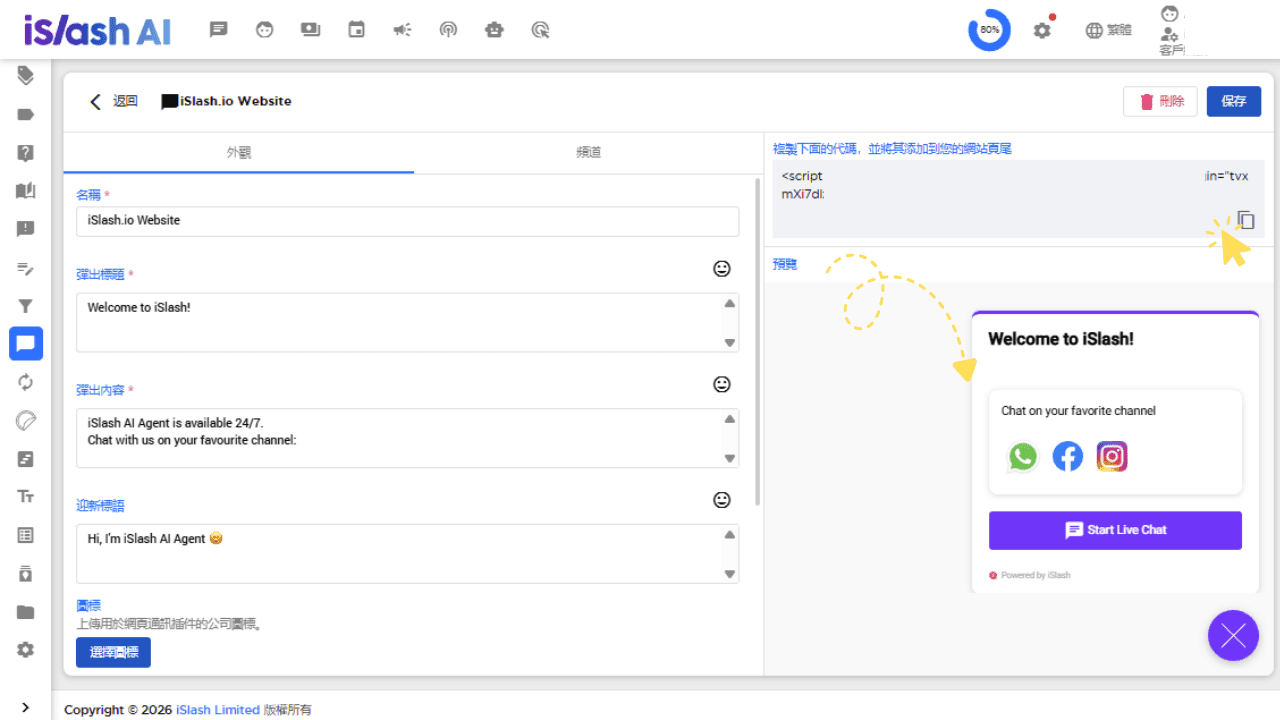Open the chat messages icon in top navigation
The image size is (1280, 720).
(218, 30)
